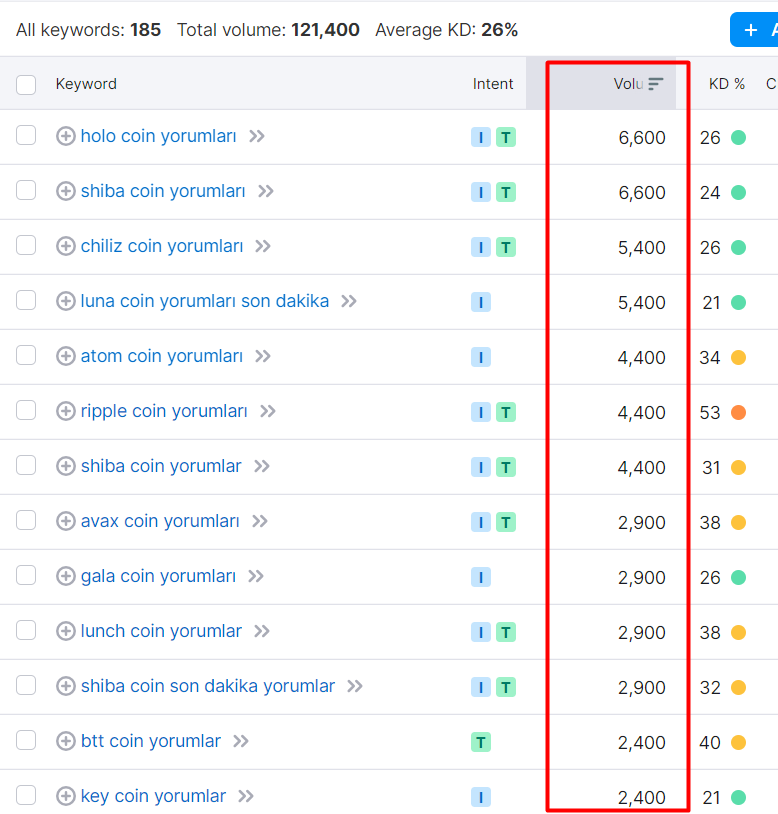Click Transactional badge in btt coin yorumlar row
This screenshot has height=814, width=778.
481,742
